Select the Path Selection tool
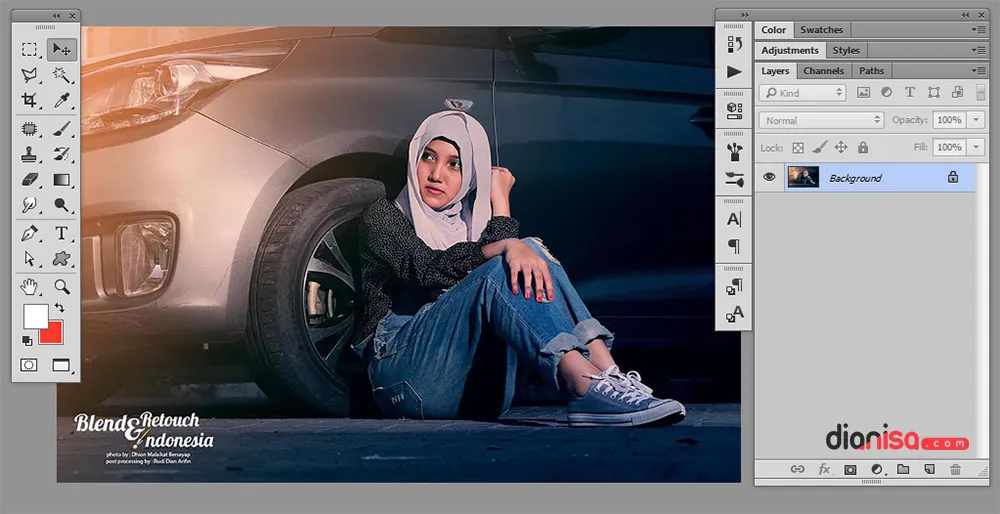Image resolution: width=1000 pixels, height=514 pixels. click(x=29, y=258)
